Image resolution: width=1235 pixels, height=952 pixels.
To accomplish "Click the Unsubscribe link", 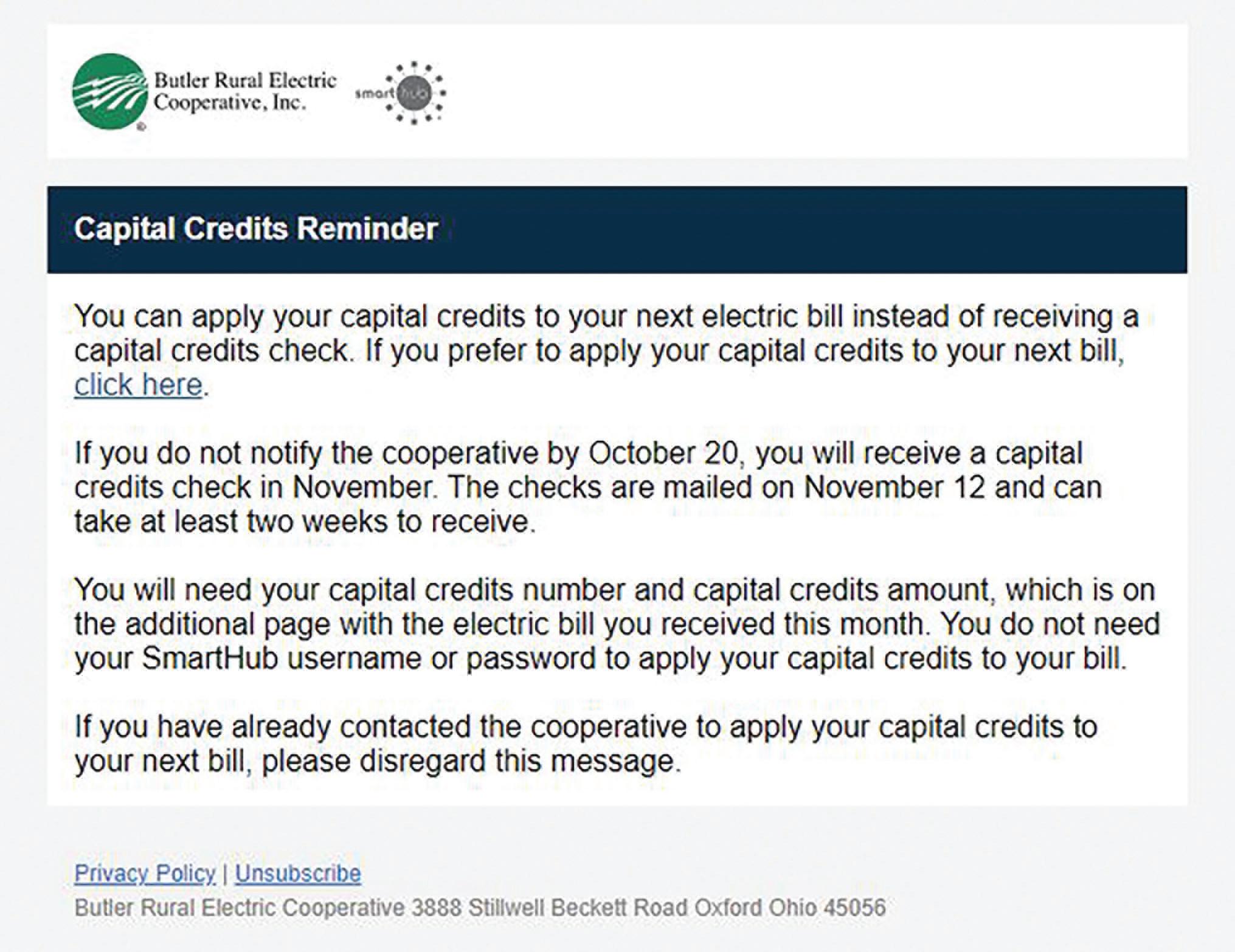I will click(x=298, y=874).
